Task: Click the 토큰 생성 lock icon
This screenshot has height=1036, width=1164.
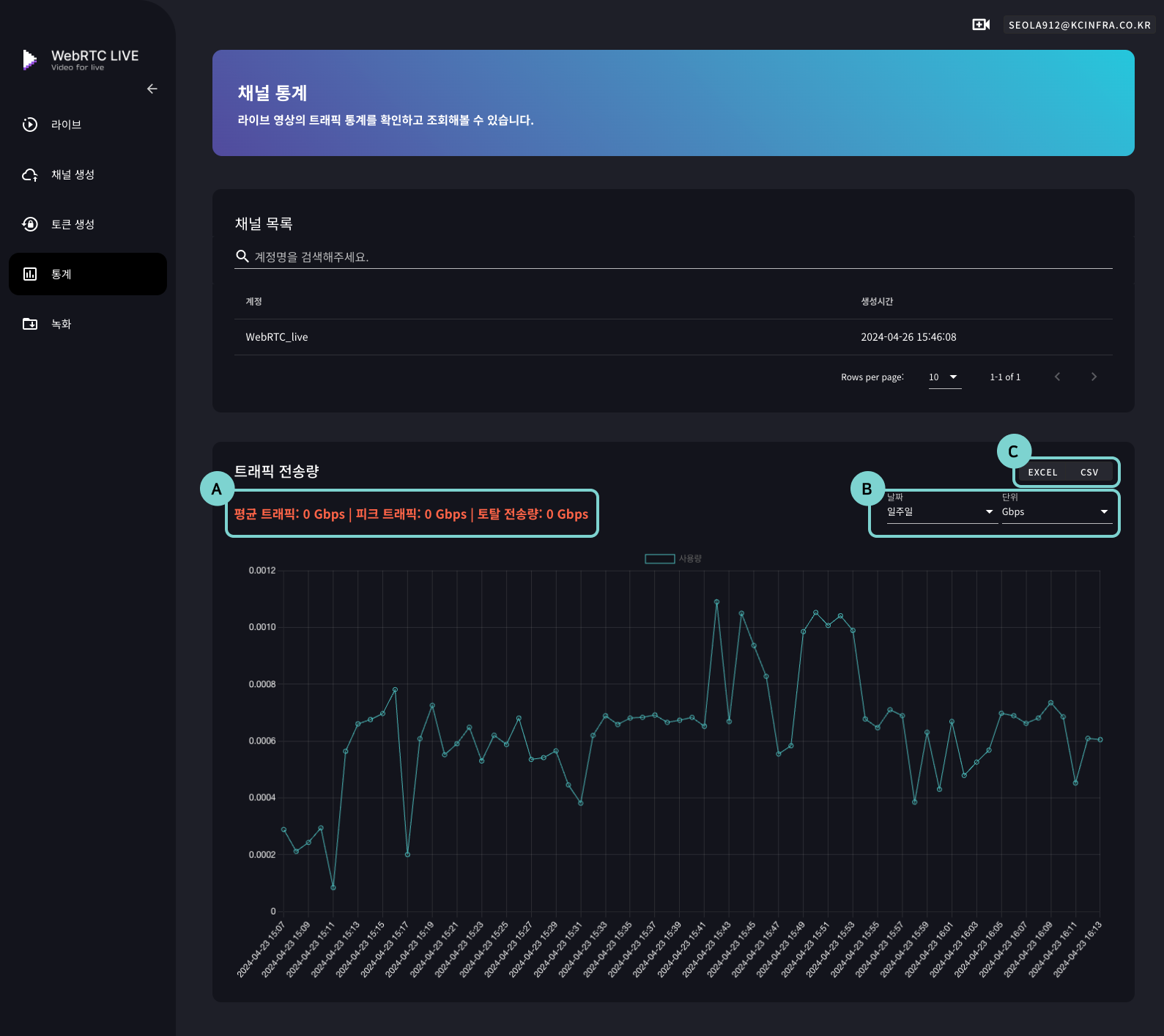Action: 30,224
